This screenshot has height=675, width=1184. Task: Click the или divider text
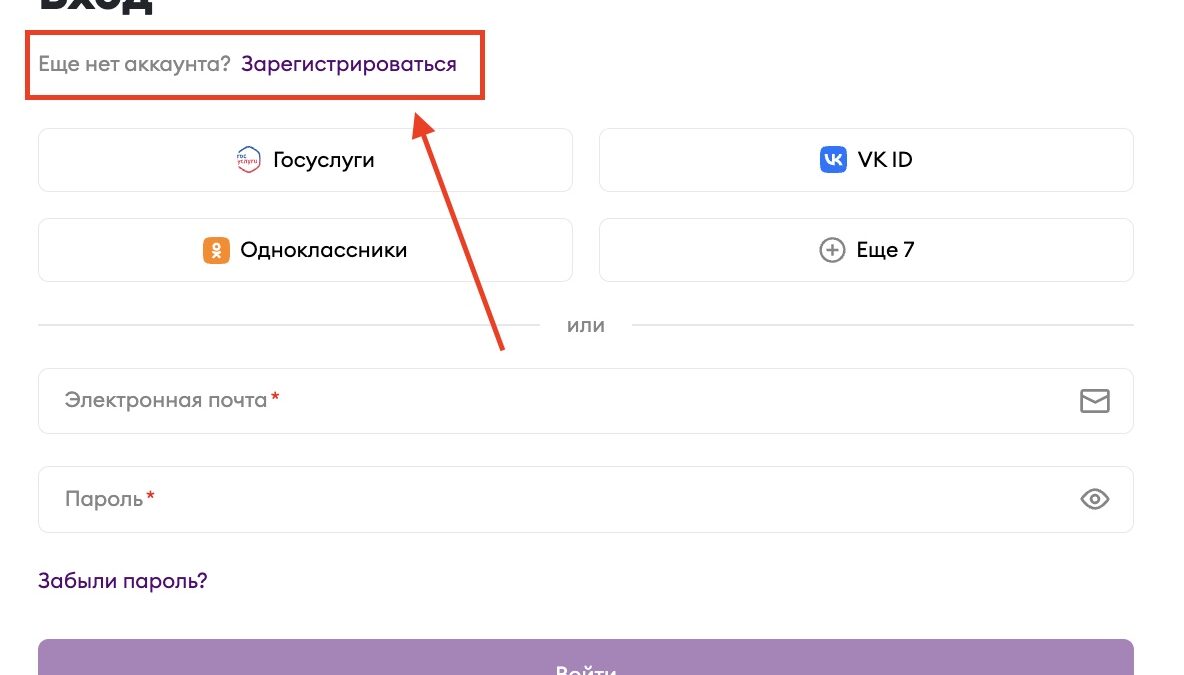pyautogui.click(x=586, y=325)
